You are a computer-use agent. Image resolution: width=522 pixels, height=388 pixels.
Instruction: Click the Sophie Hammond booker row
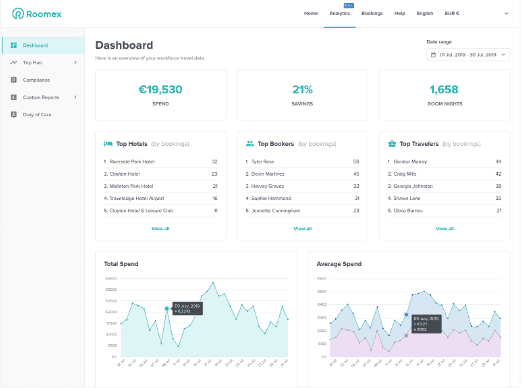pyautogui.click(x=302, y=198)
